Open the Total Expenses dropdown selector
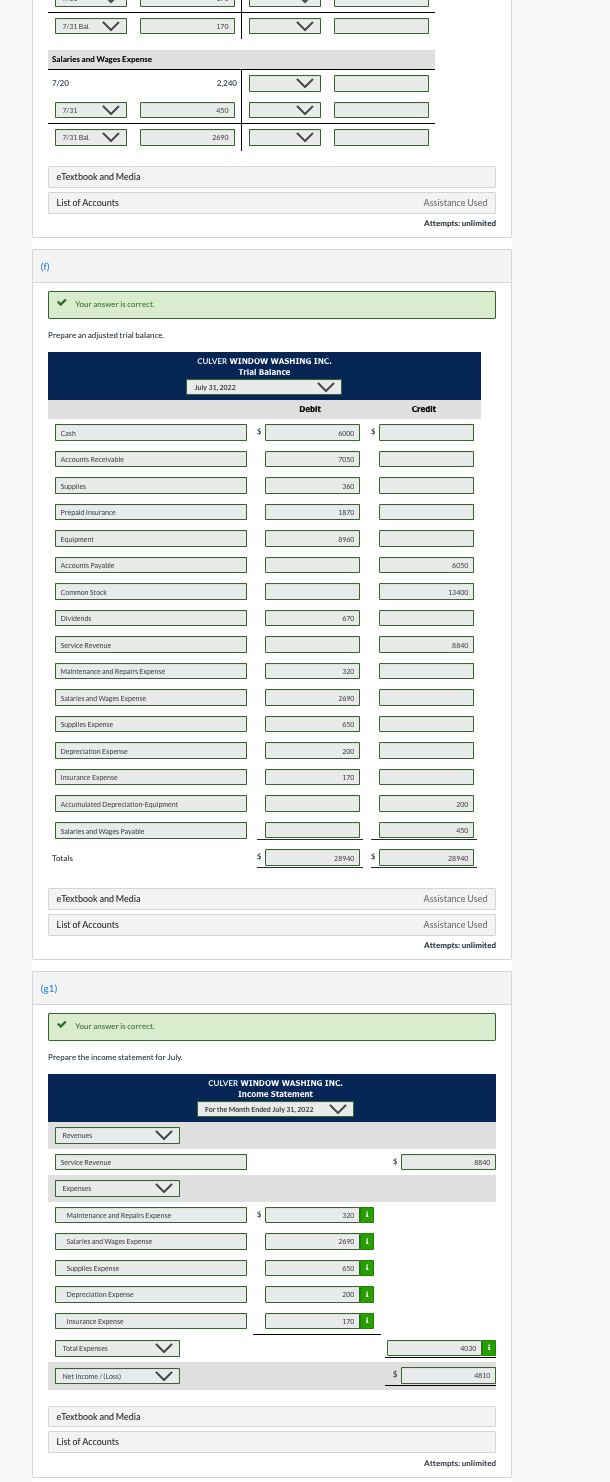The width and height of the screenshot is (610, 1482). point(163,1348)
